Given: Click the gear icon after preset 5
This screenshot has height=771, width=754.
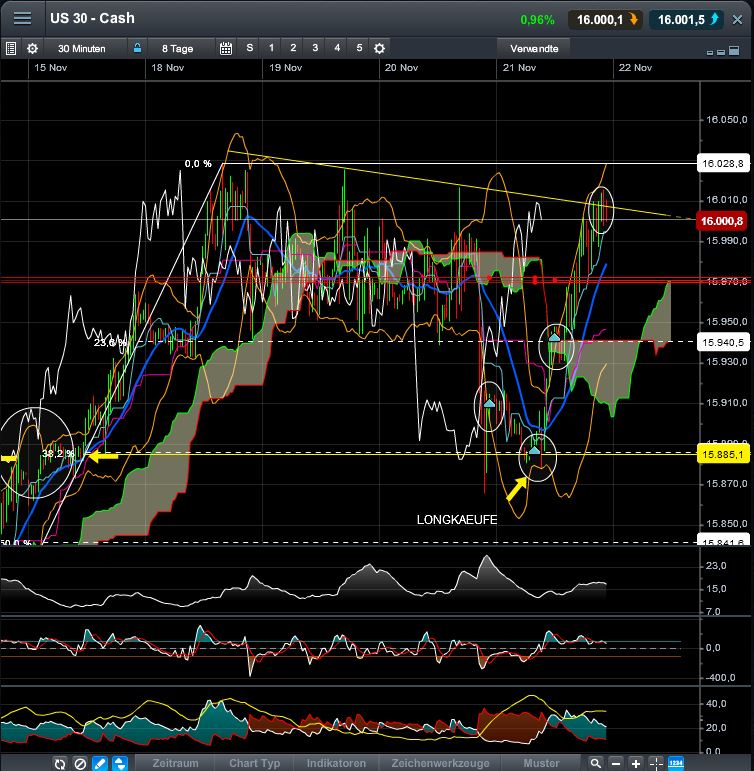Looking at the screenshot, I should [379, 48].
